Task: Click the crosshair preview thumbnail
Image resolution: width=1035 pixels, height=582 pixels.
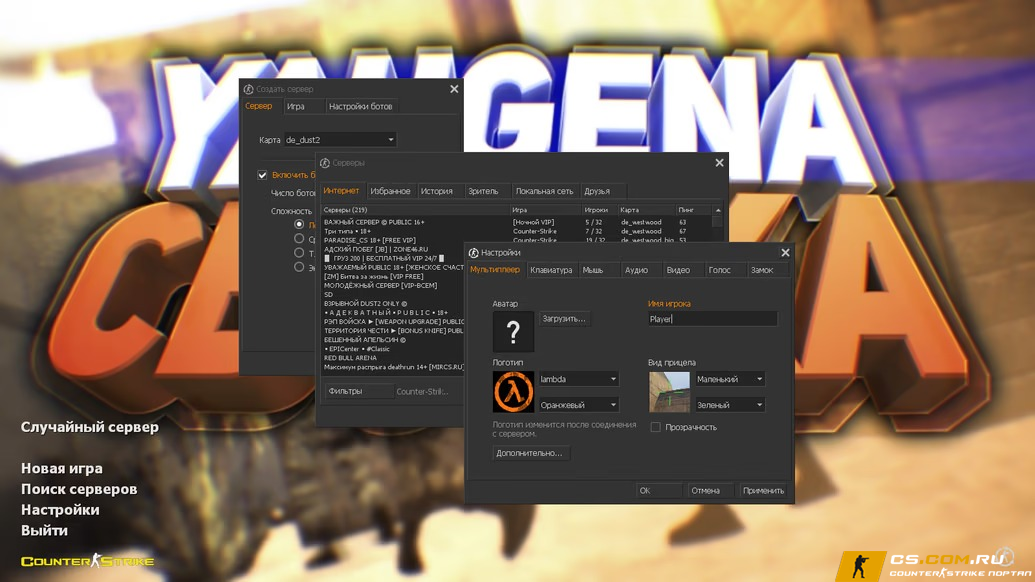Action: coord(669,391)
